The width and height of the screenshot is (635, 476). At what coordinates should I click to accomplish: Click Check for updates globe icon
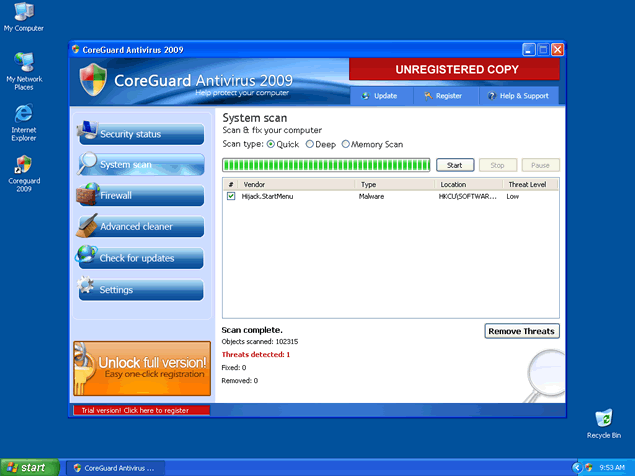pos(86,256)
